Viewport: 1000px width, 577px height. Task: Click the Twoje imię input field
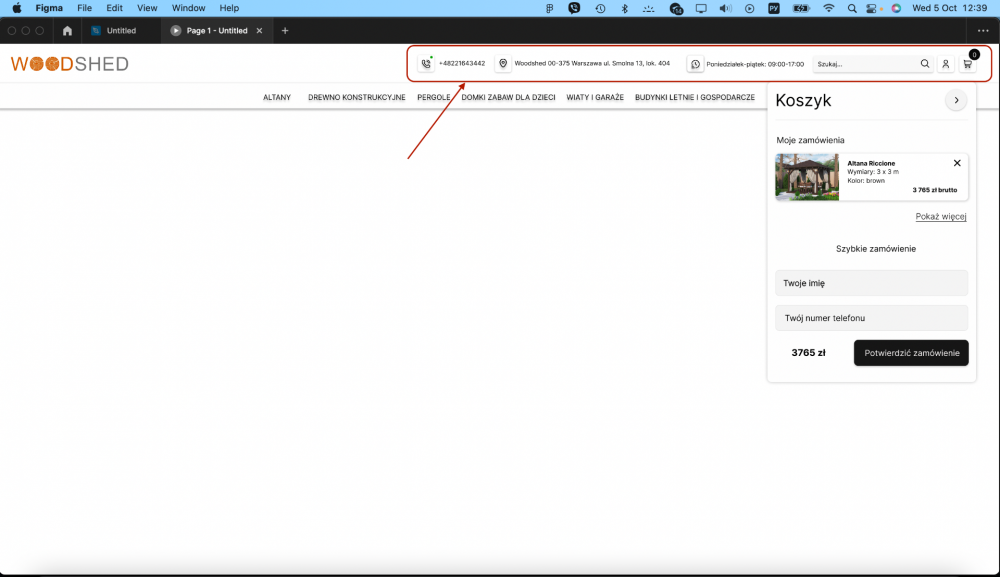871,283
